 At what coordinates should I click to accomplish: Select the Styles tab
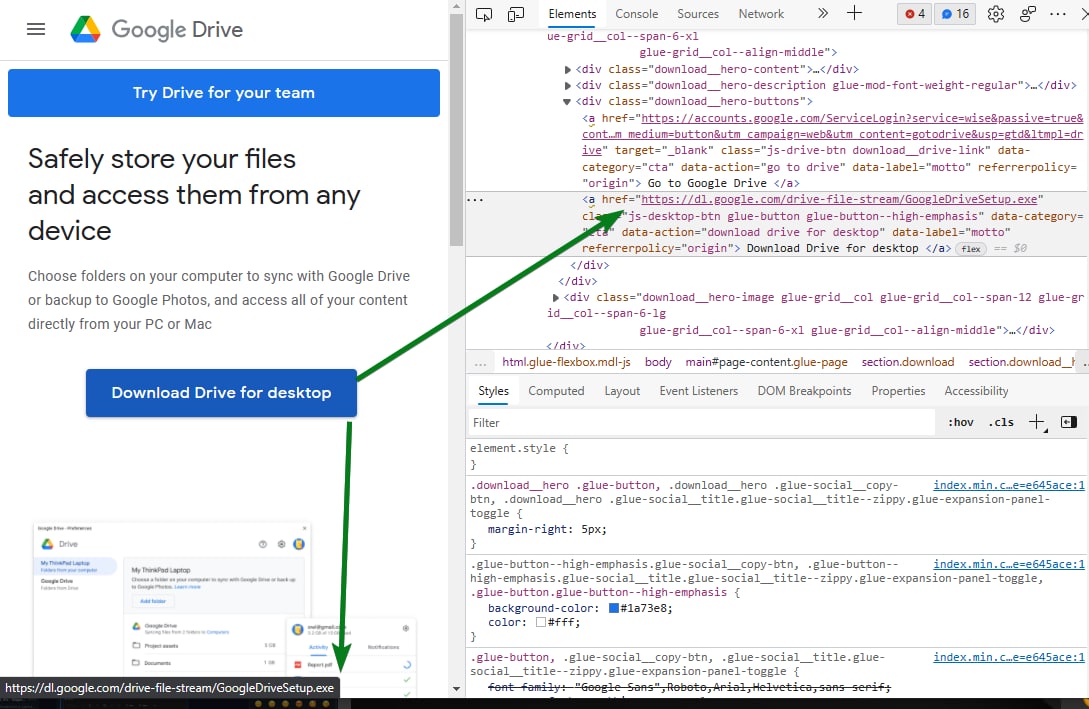tap(493, 391)
